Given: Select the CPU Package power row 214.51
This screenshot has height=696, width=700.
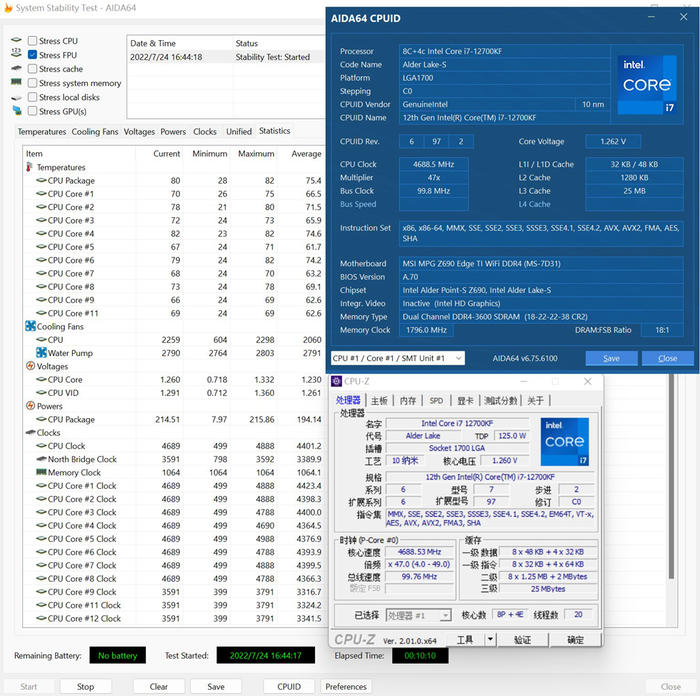Looking at the screenshot, I should [x=174, y=419].
